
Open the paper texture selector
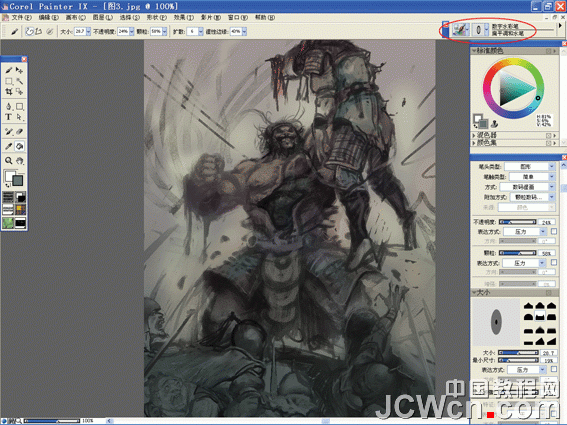(x=8, y=197)
